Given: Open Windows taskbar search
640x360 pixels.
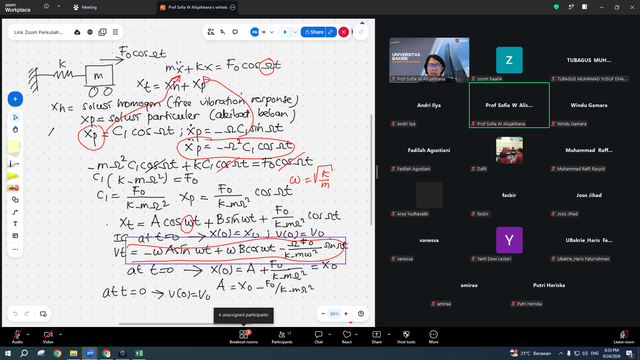Looking at the screenshot, I should (x=24, y=353).
